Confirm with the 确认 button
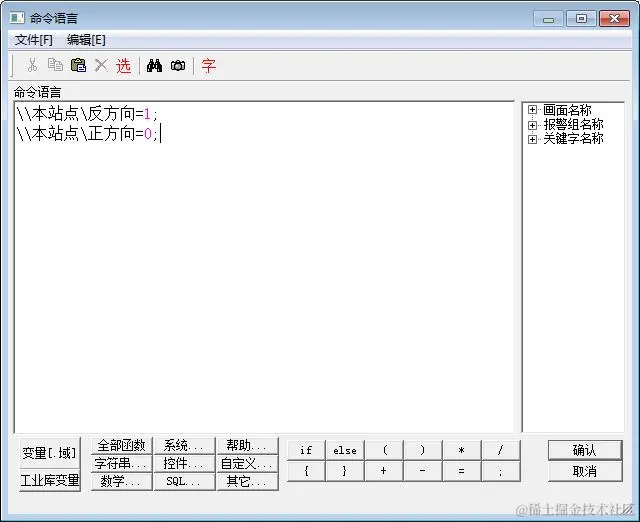Screen dimensions: 640x522 tap(585, 450)
